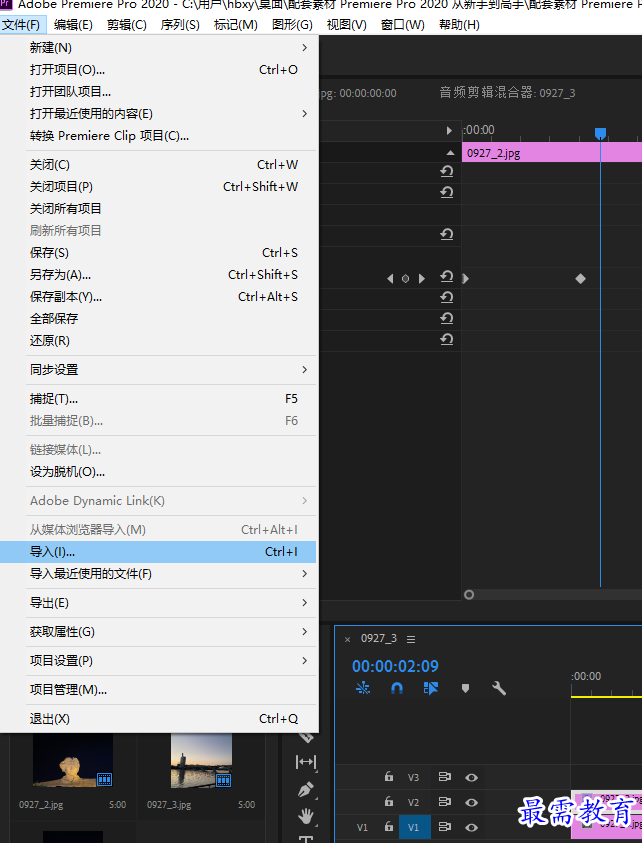Viewport: 642px width, 843px height.
Task: Open the 剪辑(C) menu
Action: coord(127,25)
